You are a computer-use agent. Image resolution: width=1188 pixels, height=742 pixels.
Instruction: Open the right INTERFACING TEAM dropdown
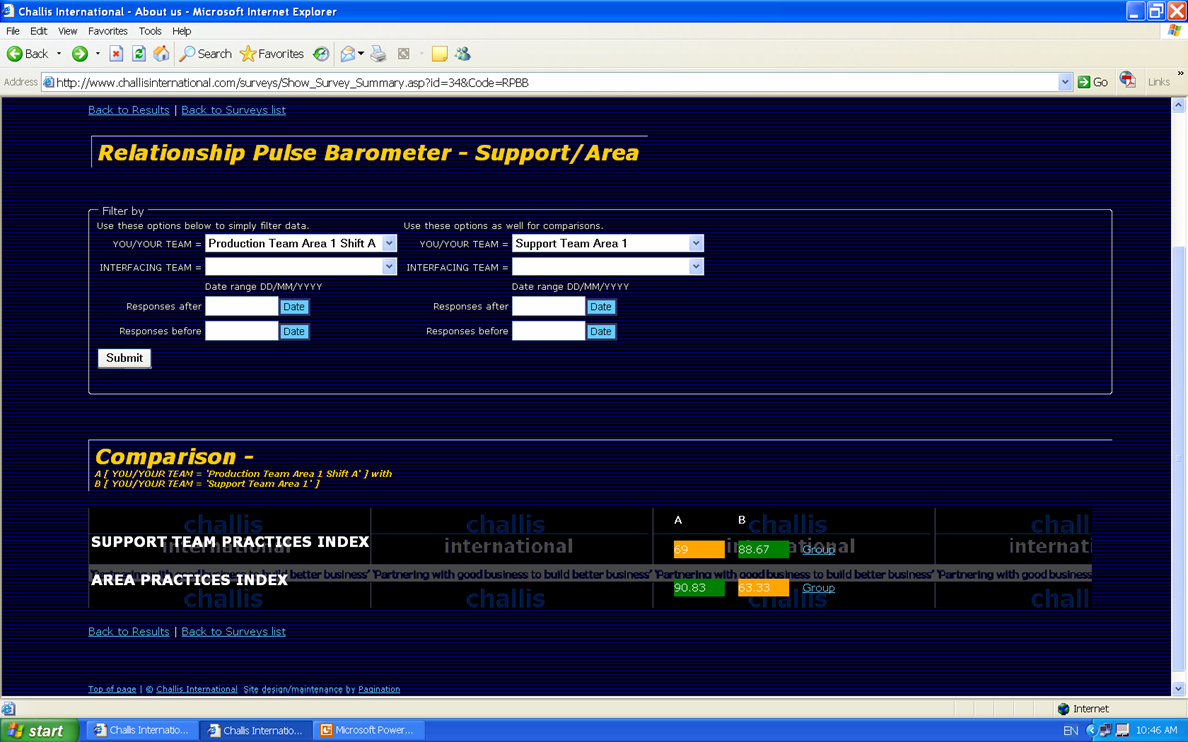pyautogui.click(x=608, y=267)
